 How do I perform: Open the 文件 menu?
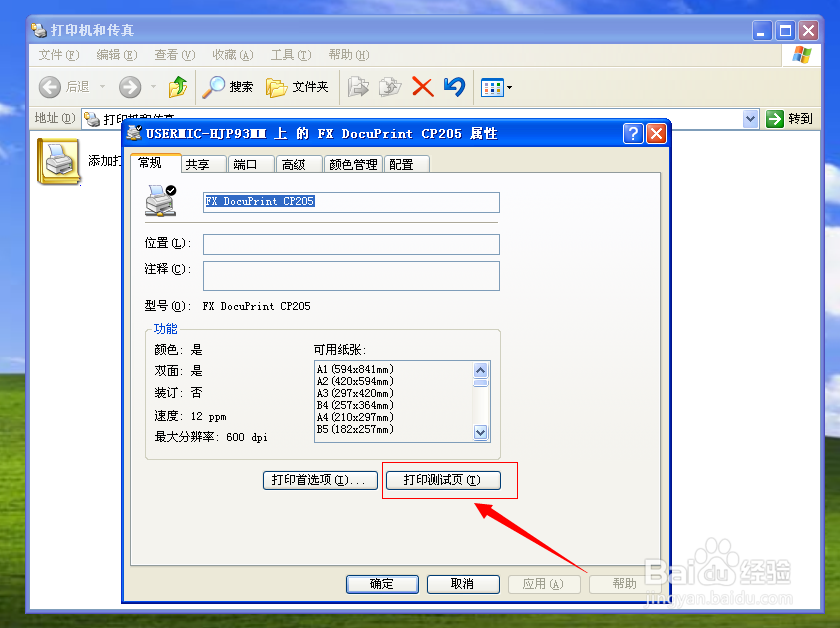59,55
